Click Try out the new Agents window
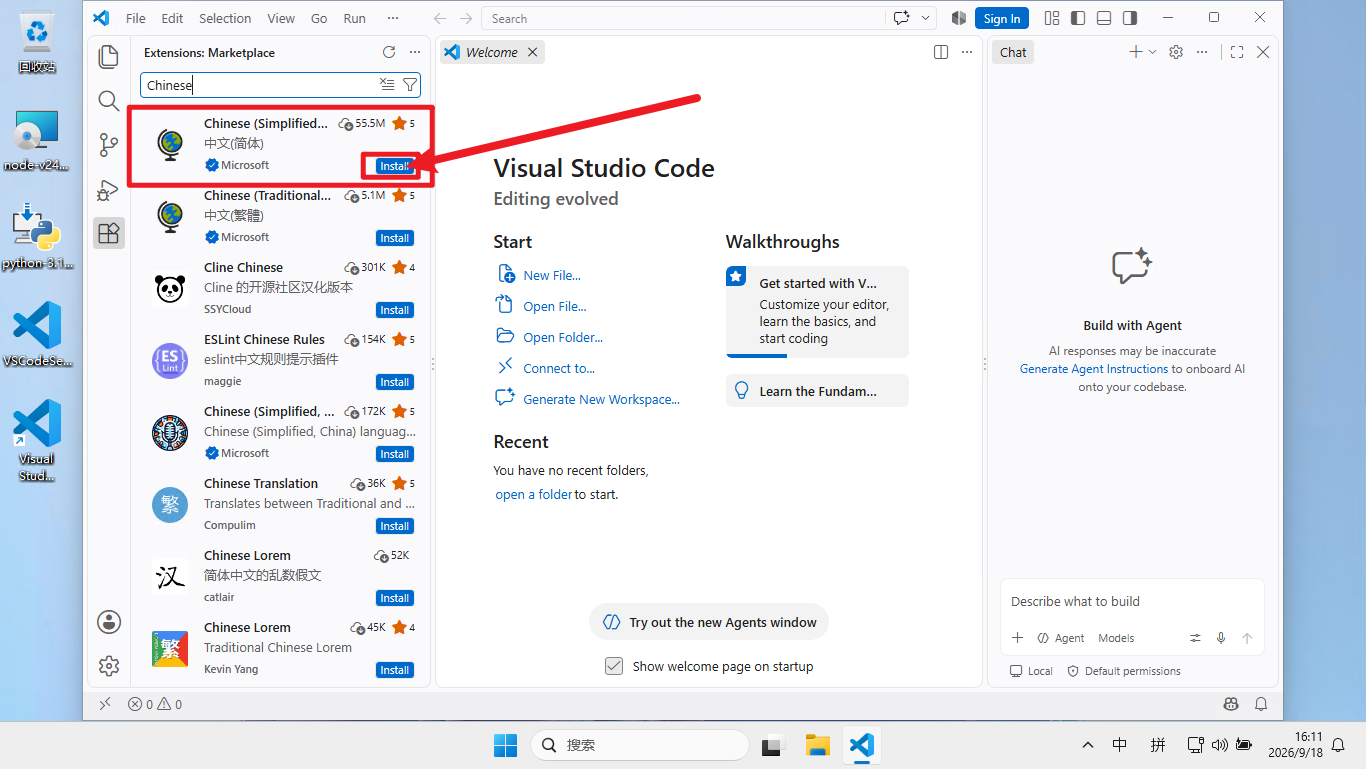This screenshot has height=769, width=1366. [709, 622]
